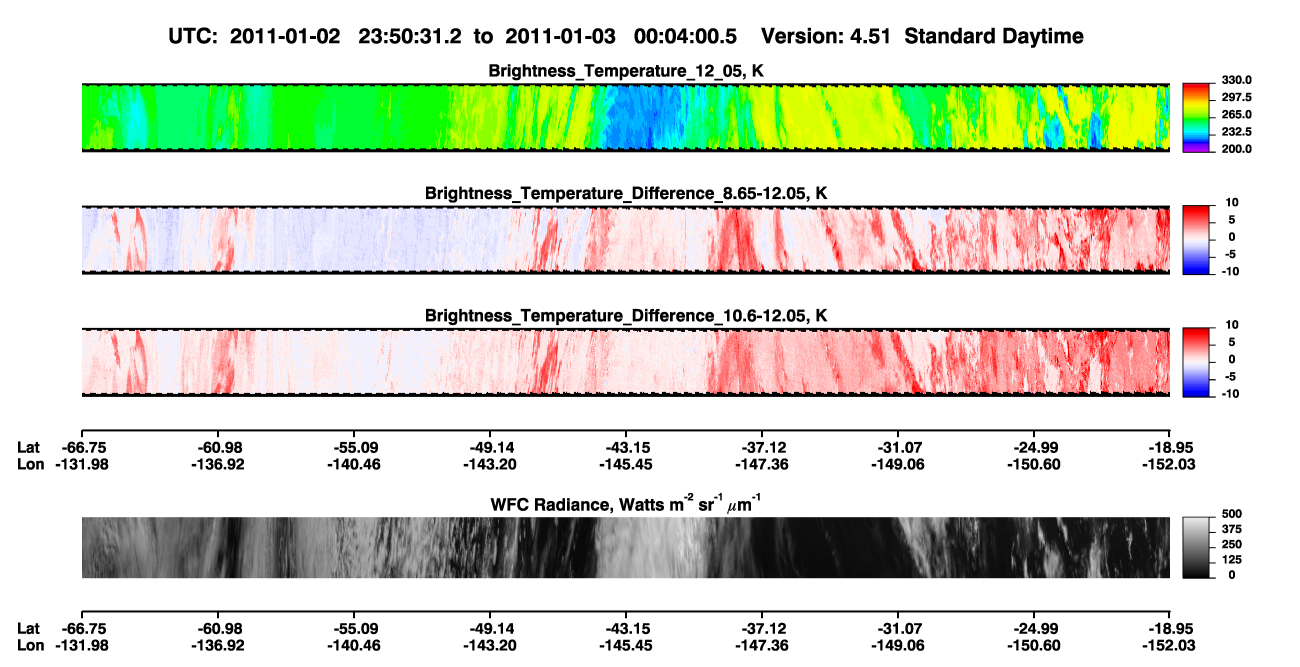Click the grayscale WFC Radiance image strip

point(625,547)
